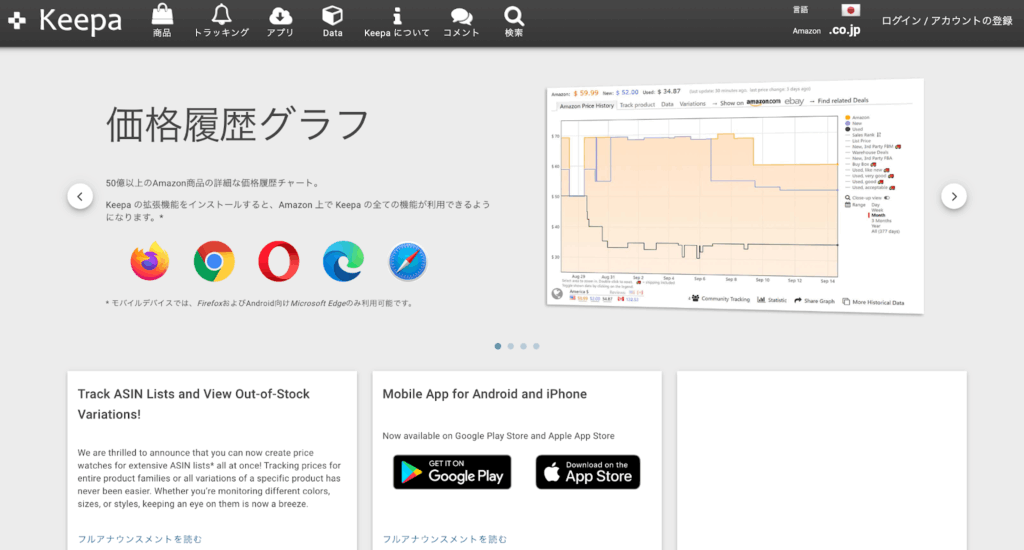The height and width of the screenshot is (550, 1024).
Task: Click Track ASIN Lists announcement heading
Action: (x=193, y=404)
